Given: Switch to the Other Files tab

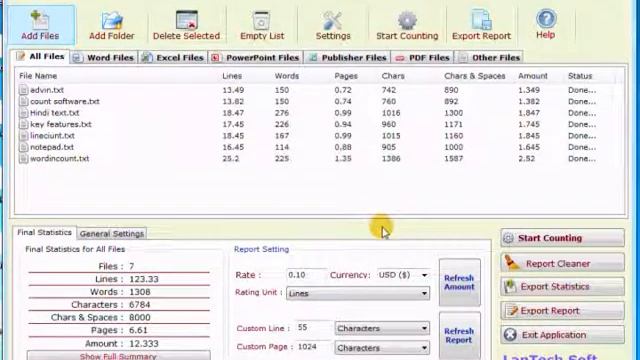Looking at the screenshot, I should (489, 58).
